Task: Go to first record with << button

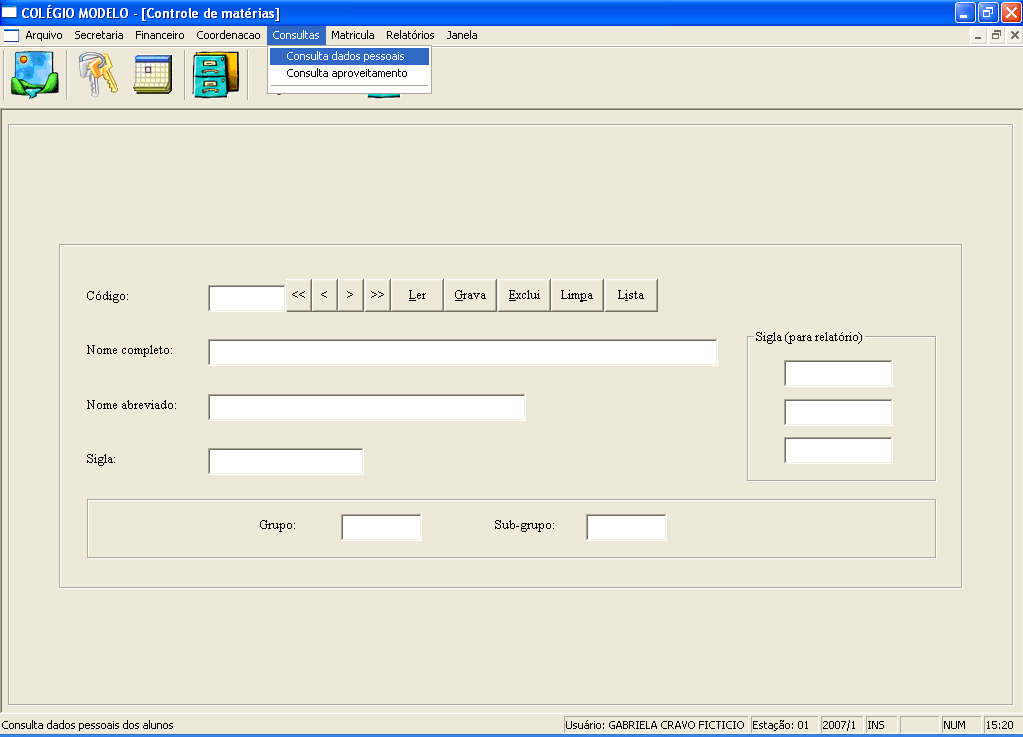Action: point(298,295)
